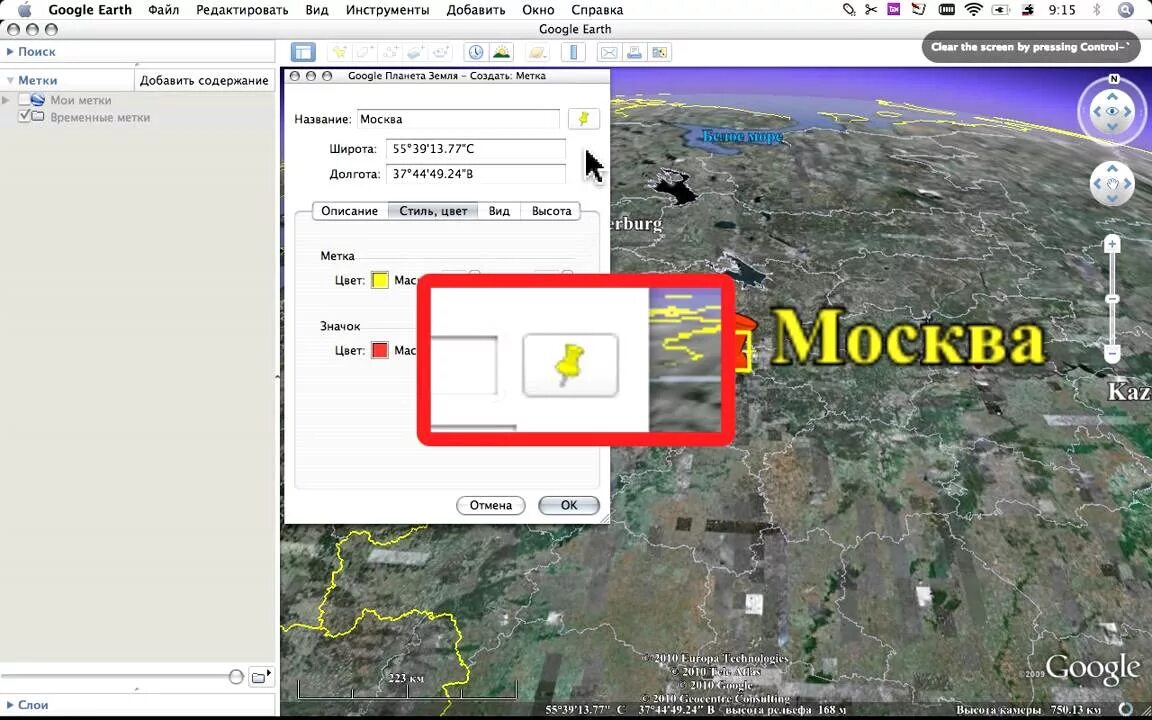The image size is (1152, 720).
Task: Zoom in with the plus button
Action: point(1112,244)
